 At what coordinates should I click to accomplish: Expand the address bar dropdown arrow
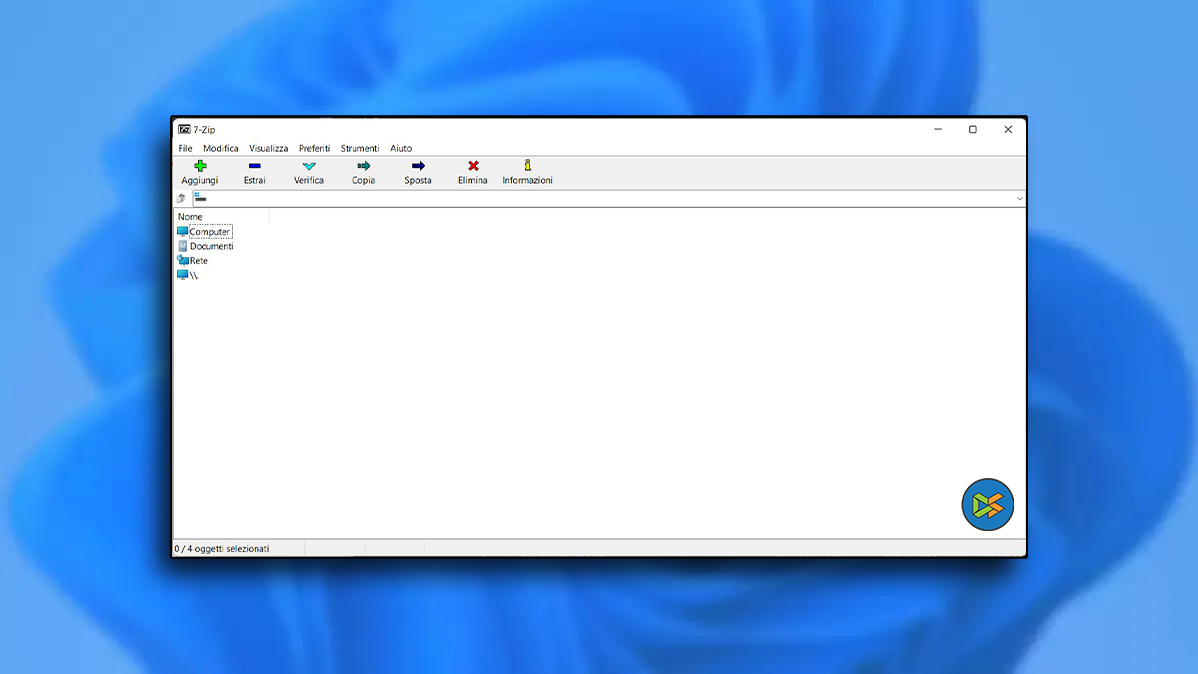click(1019, 199)
